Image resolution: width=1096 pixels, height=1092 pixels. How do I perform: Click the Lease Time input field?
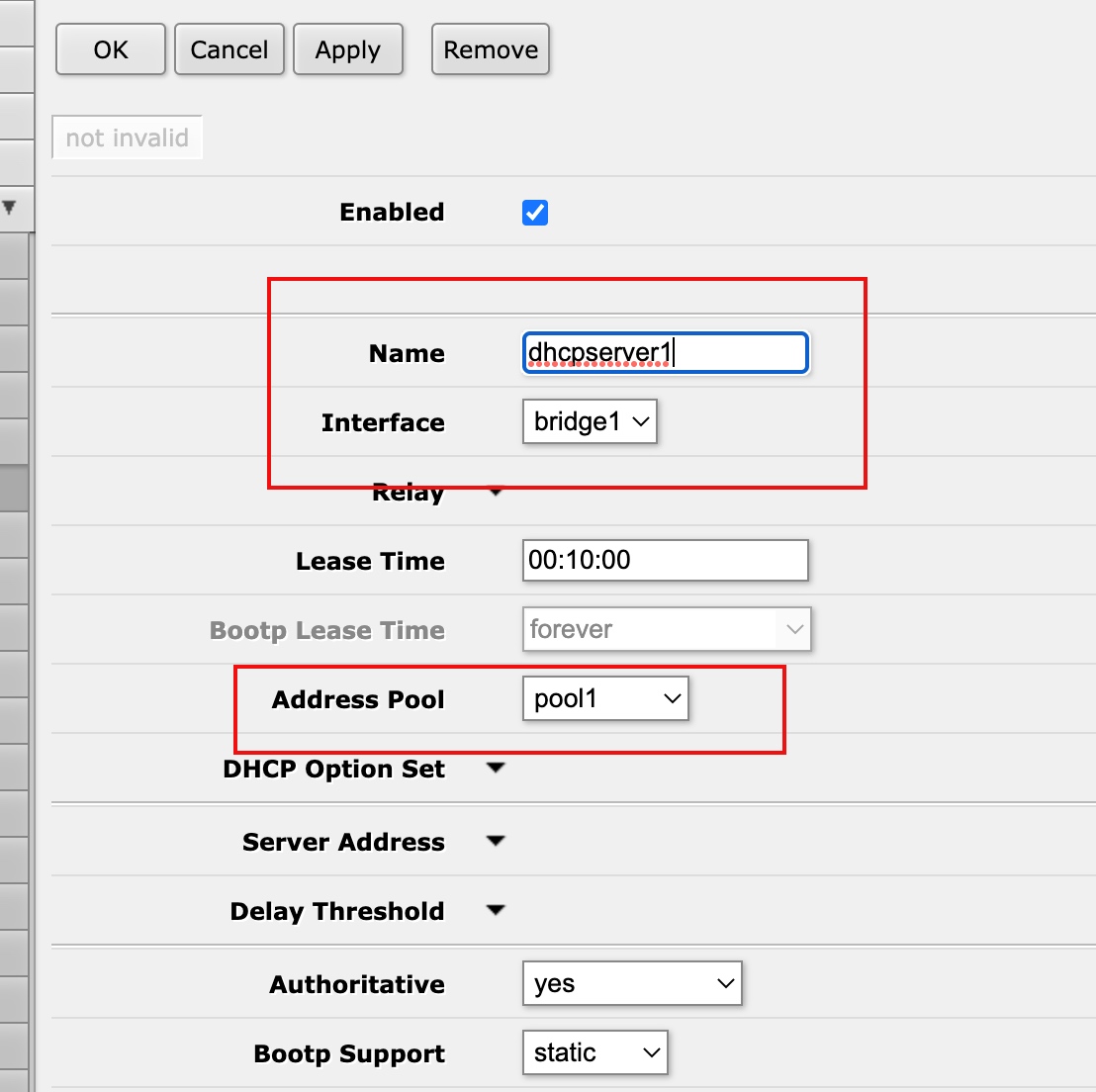(665, 561)
